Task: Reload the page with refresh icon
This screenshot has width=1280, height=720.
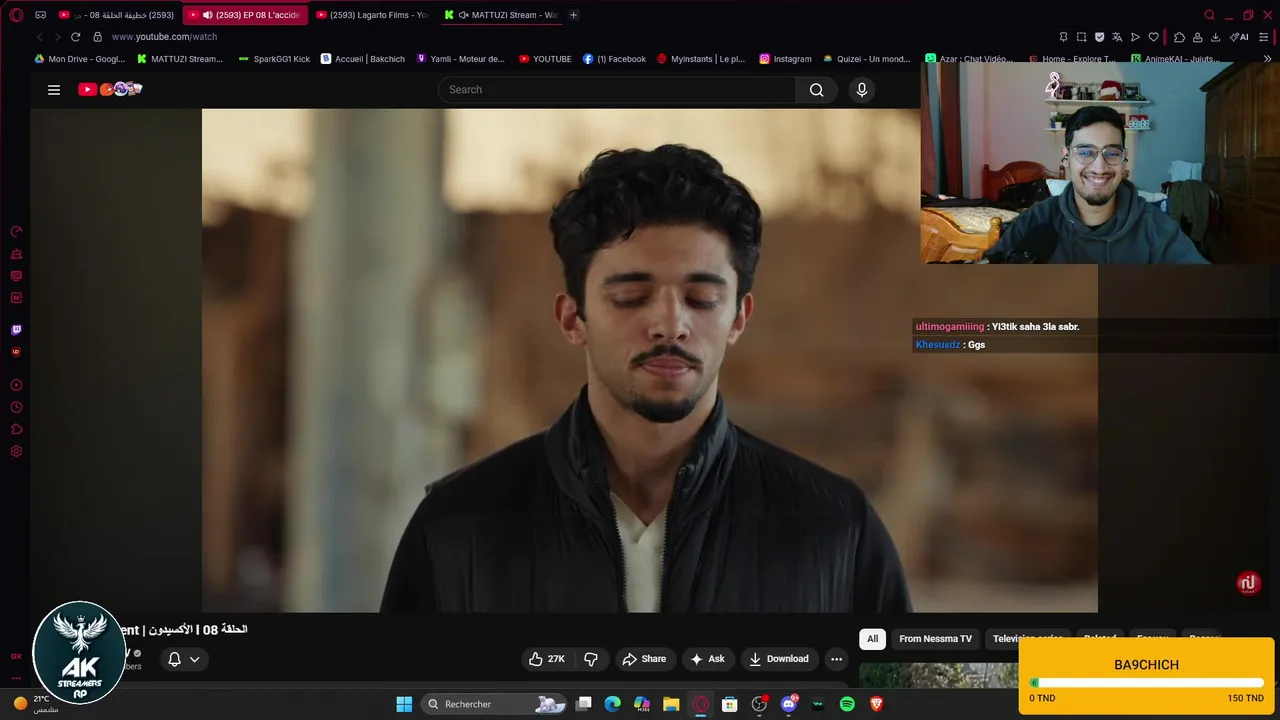Action: point(75,37)
